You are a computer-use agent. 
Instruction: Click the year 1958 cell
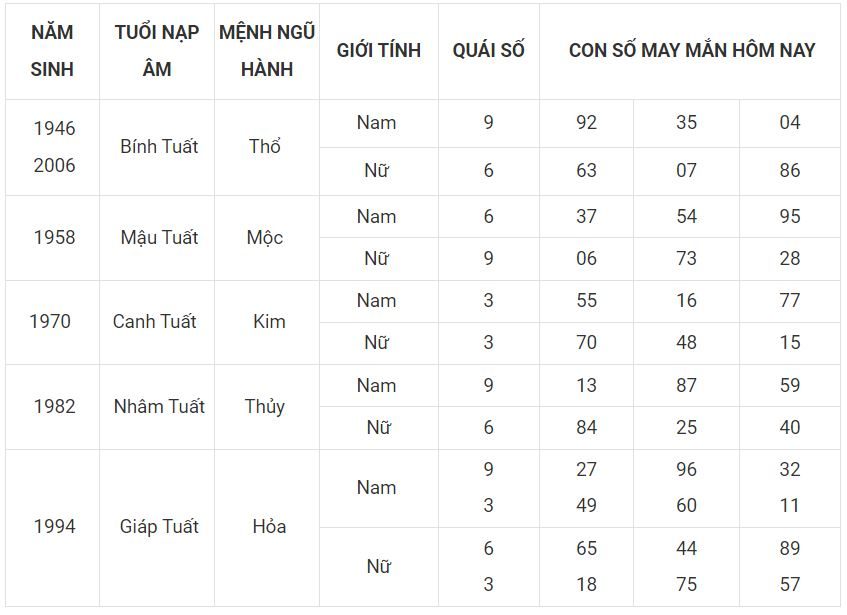point(54,238)
